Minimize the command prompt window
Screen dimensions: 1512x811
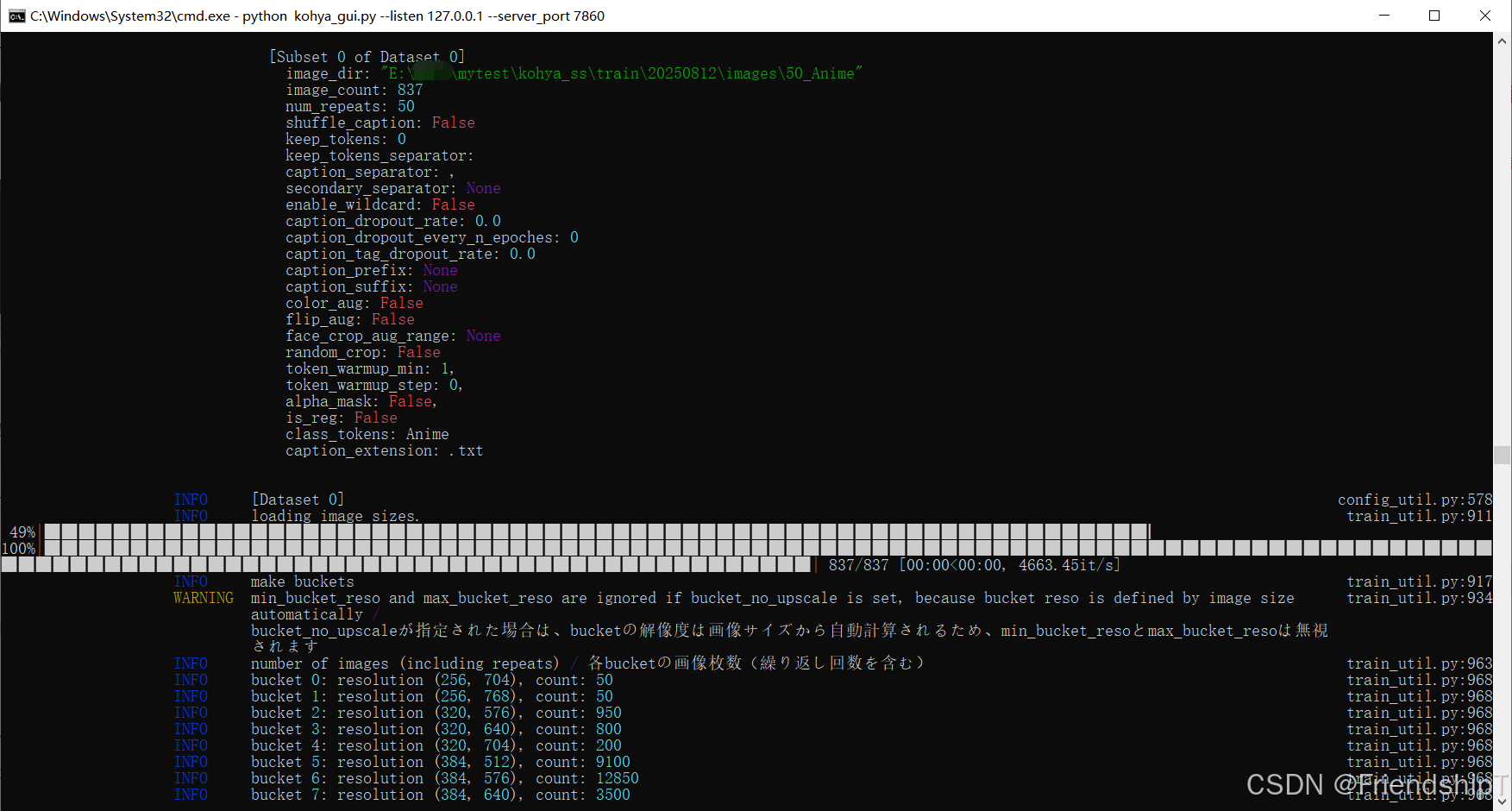pos(1384,16)
